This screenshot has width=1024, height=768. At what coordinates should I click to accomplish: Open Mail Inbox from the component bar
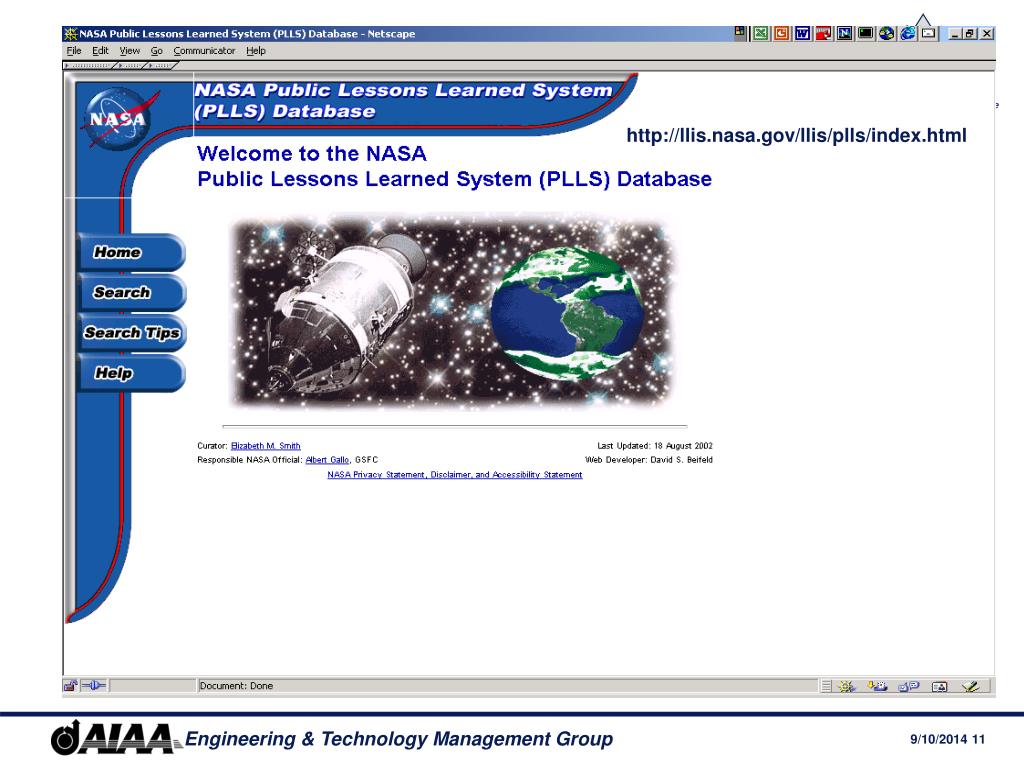[x=878, y=686]
